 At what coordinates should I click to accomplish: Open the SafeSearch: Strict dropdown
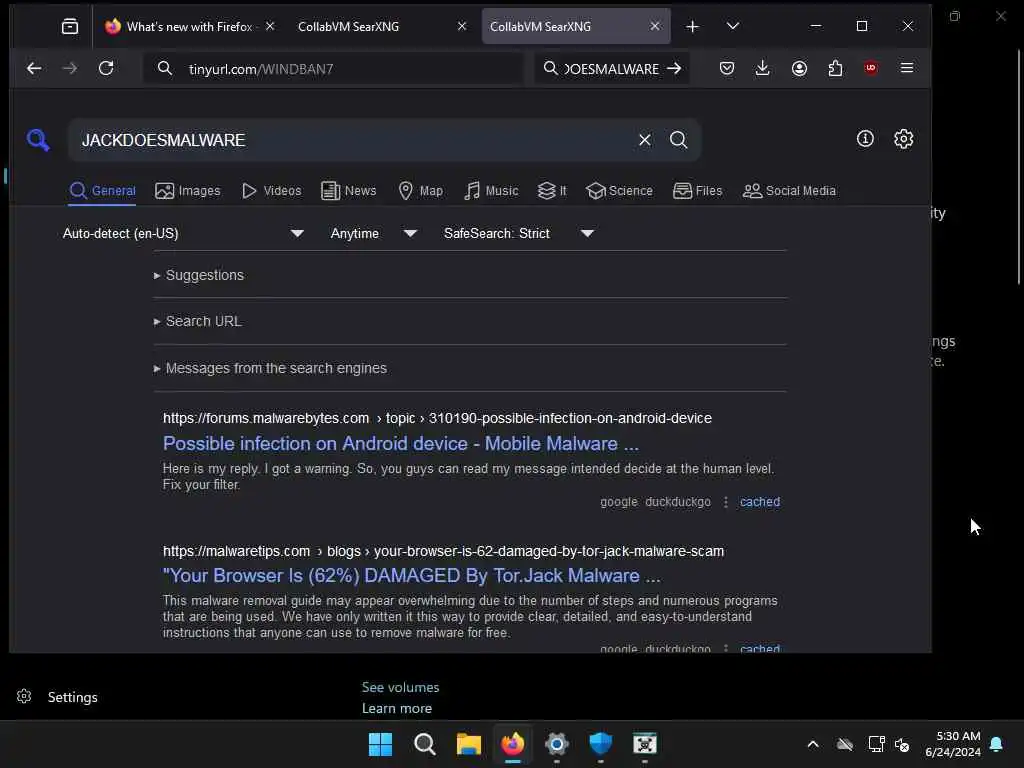point(519,233)
